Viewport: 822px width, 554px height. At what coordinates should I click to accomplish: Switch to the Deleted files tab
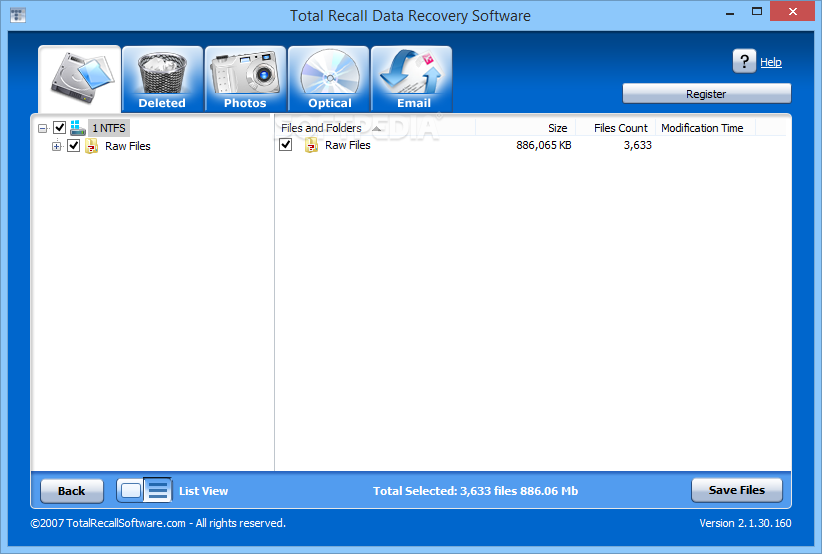162,79
